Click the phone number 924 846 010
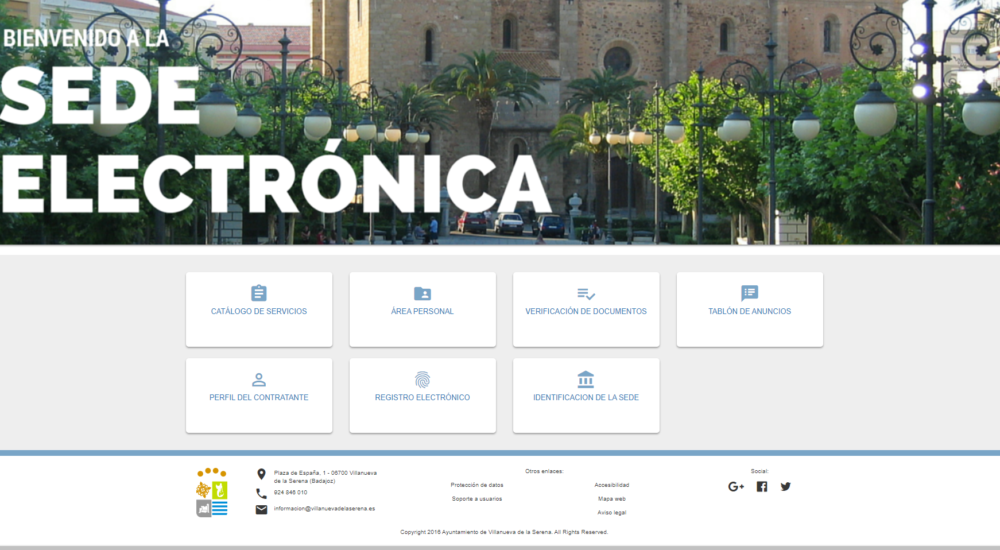This screenshot has height=550, width=1000. (x=290, y=492)
